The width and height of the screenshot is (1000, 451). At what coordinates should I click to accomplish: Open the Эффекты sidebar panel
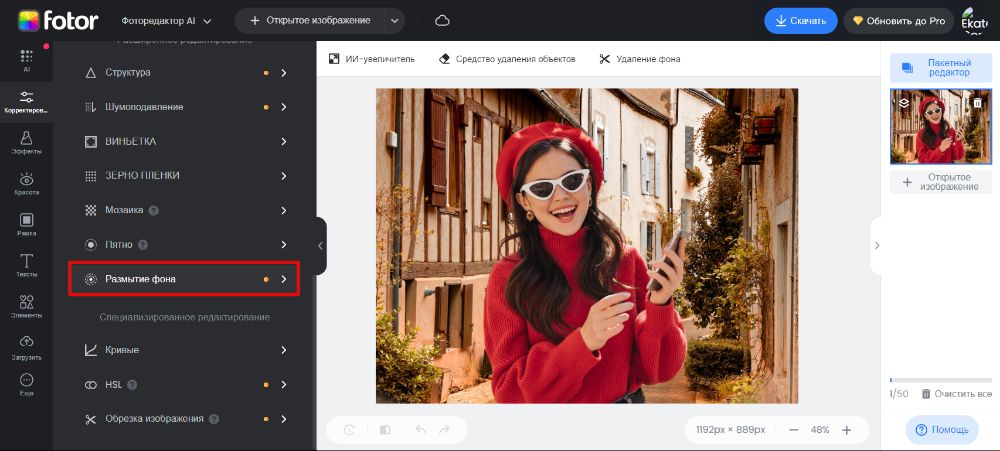(x=26, y=141)
